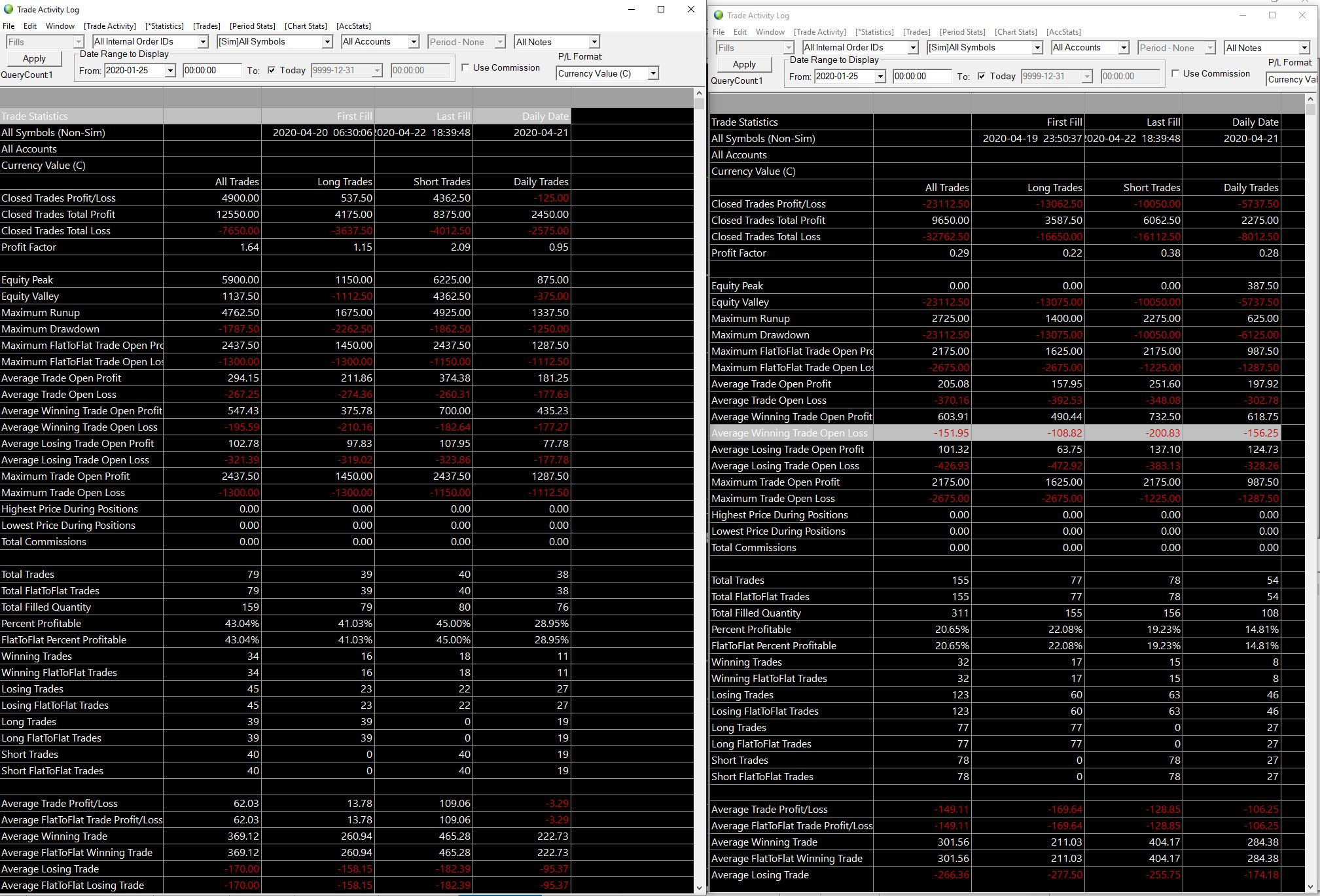Open the left window's [Trades] tab menu
Viewport: 1320px width, 896px height.
pos(206,26)
